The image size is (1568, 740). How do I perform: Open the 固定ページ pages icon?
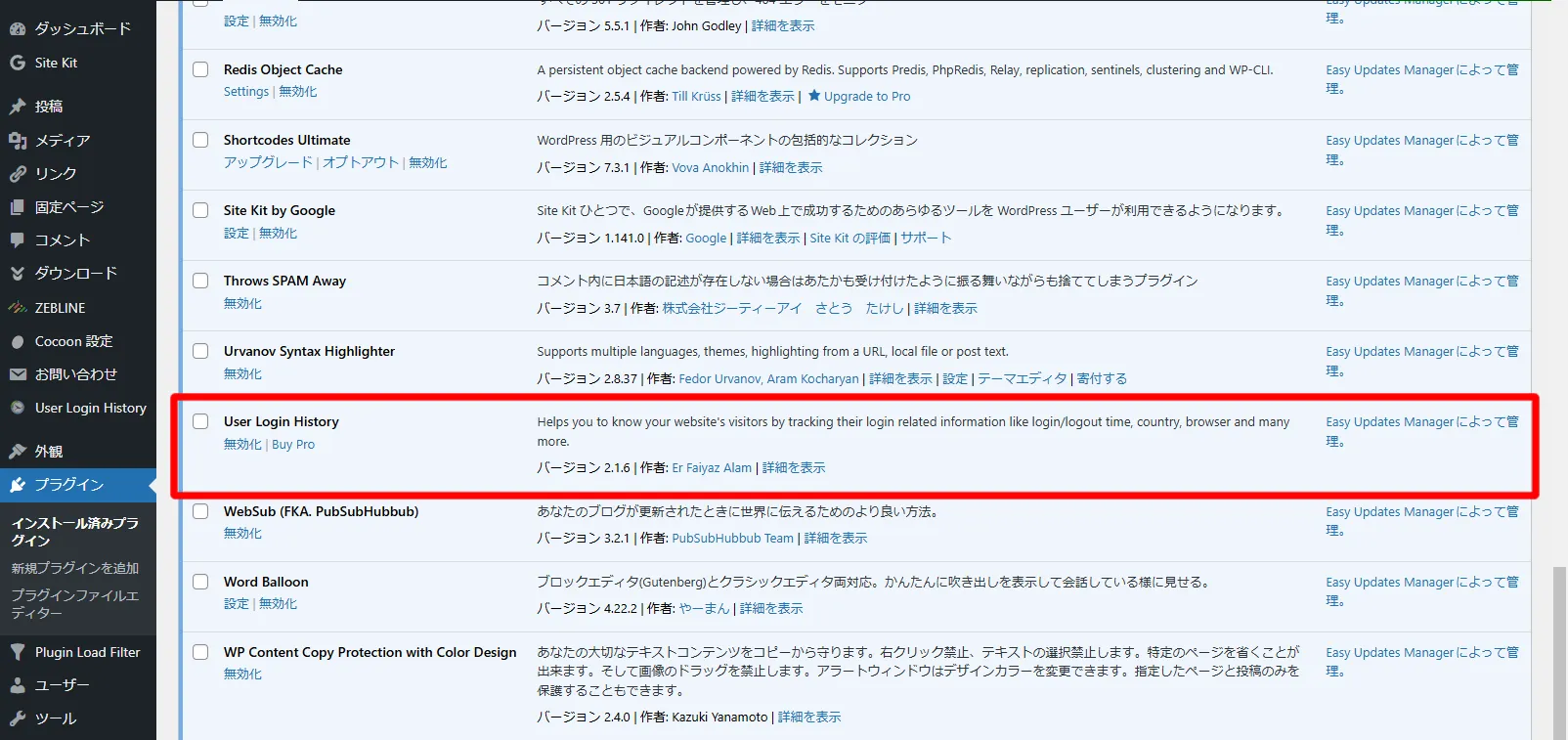18,207
